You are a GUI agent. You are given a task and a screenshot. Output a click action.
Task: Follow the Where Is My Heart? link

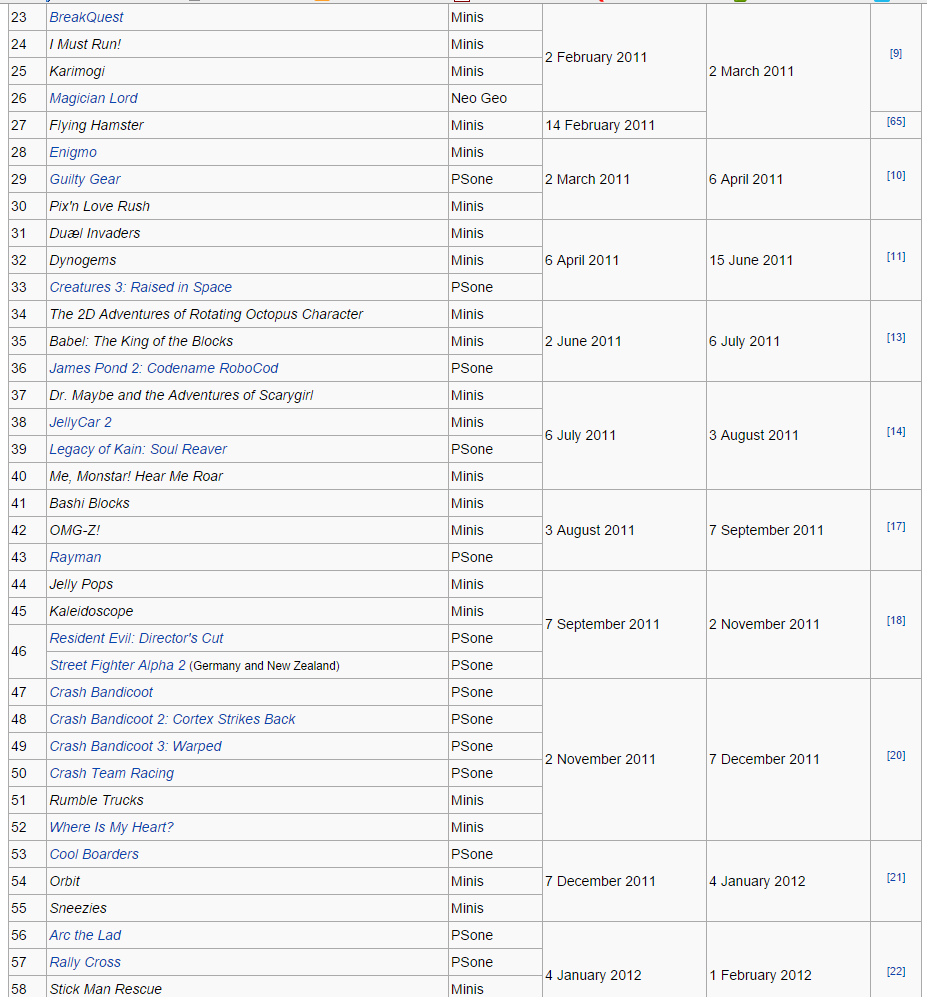(x=111, y=827)
